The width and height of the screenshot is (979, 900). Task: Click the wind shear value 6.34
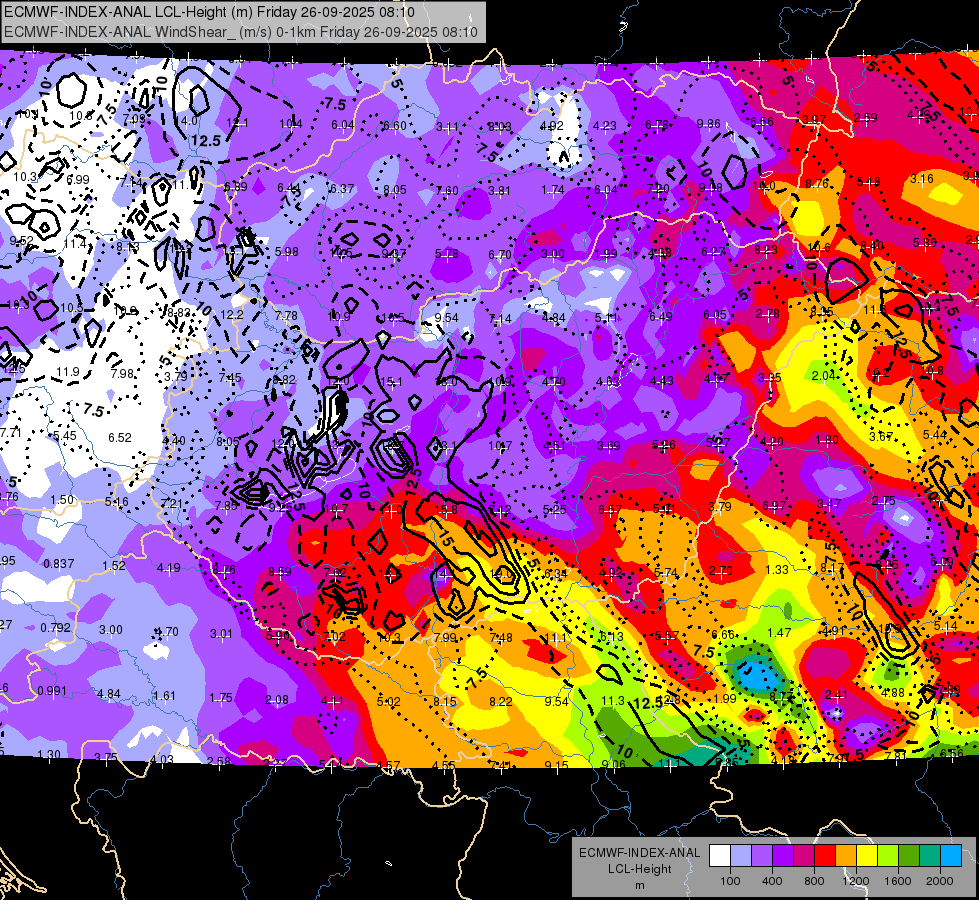tap(556, 573)
